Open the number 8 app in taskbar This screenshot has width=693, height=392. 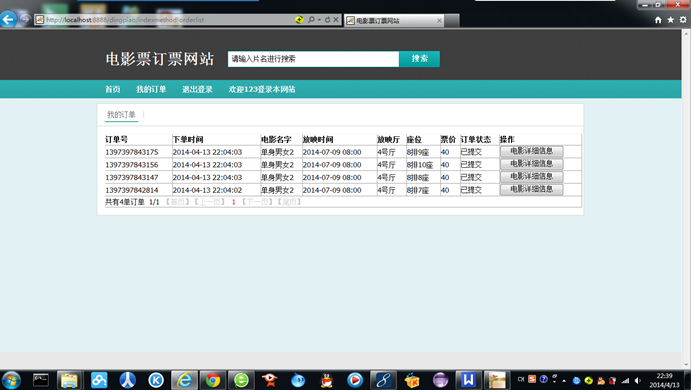[x=384, y=380]
